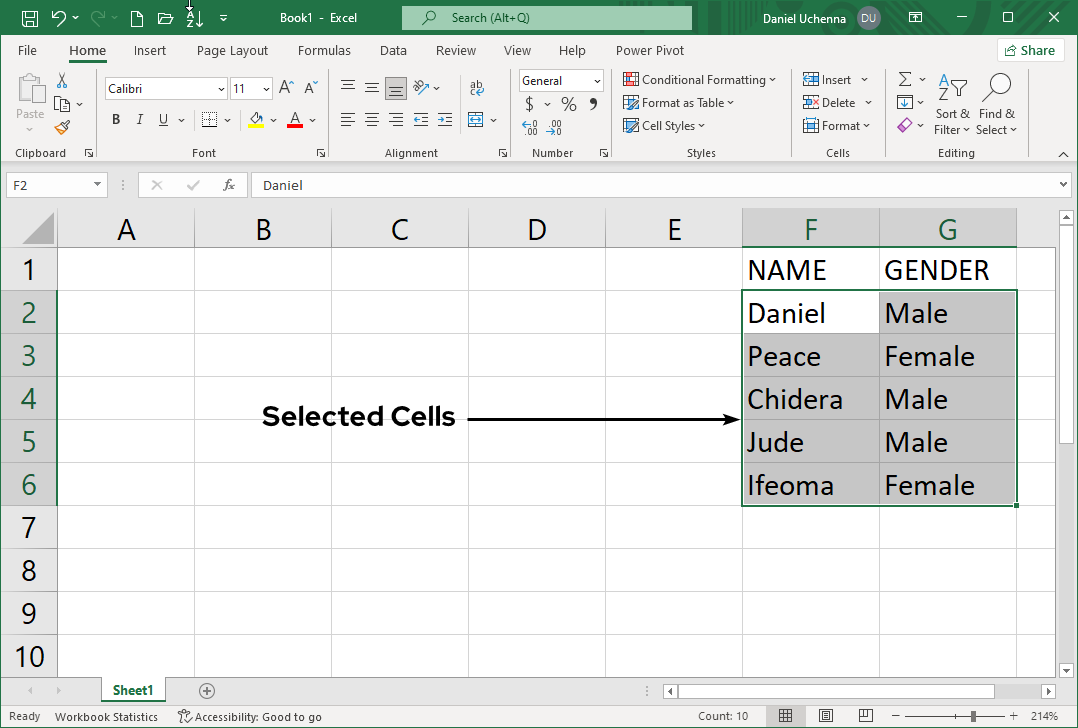Open Conditional Formatting options
This screenshot has width=1078, height=728.
pyautogui.click(x=699, y=79)
